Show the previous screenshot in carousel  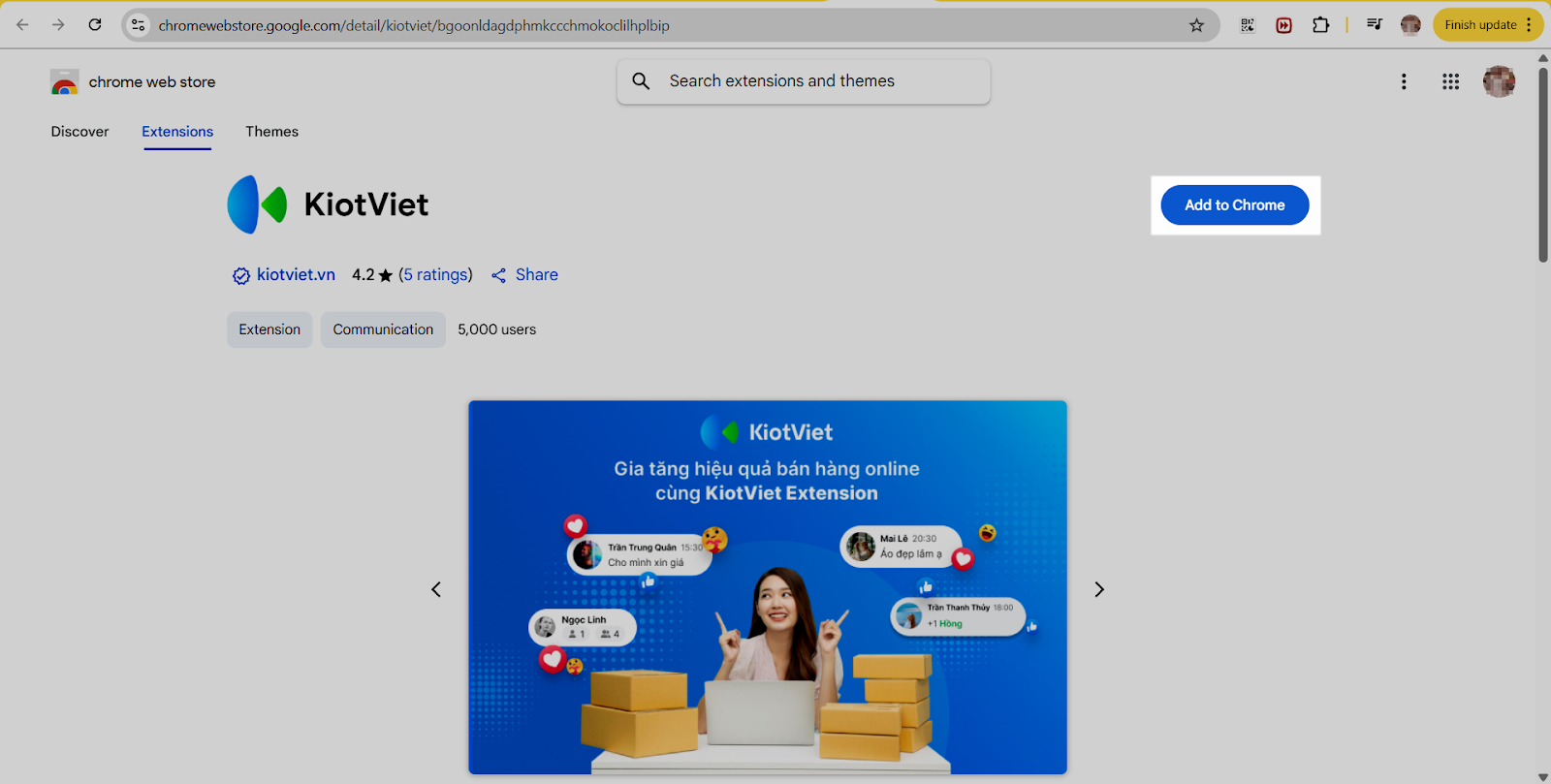436,589
